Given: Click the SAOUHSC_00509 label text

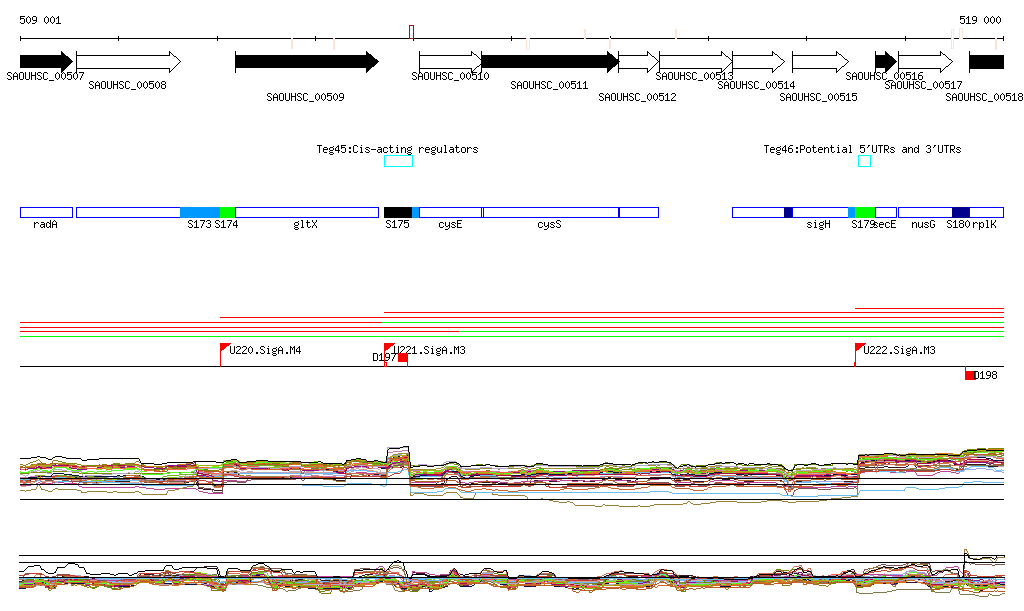Looking at the screenshot, I should tap(305, 97).
